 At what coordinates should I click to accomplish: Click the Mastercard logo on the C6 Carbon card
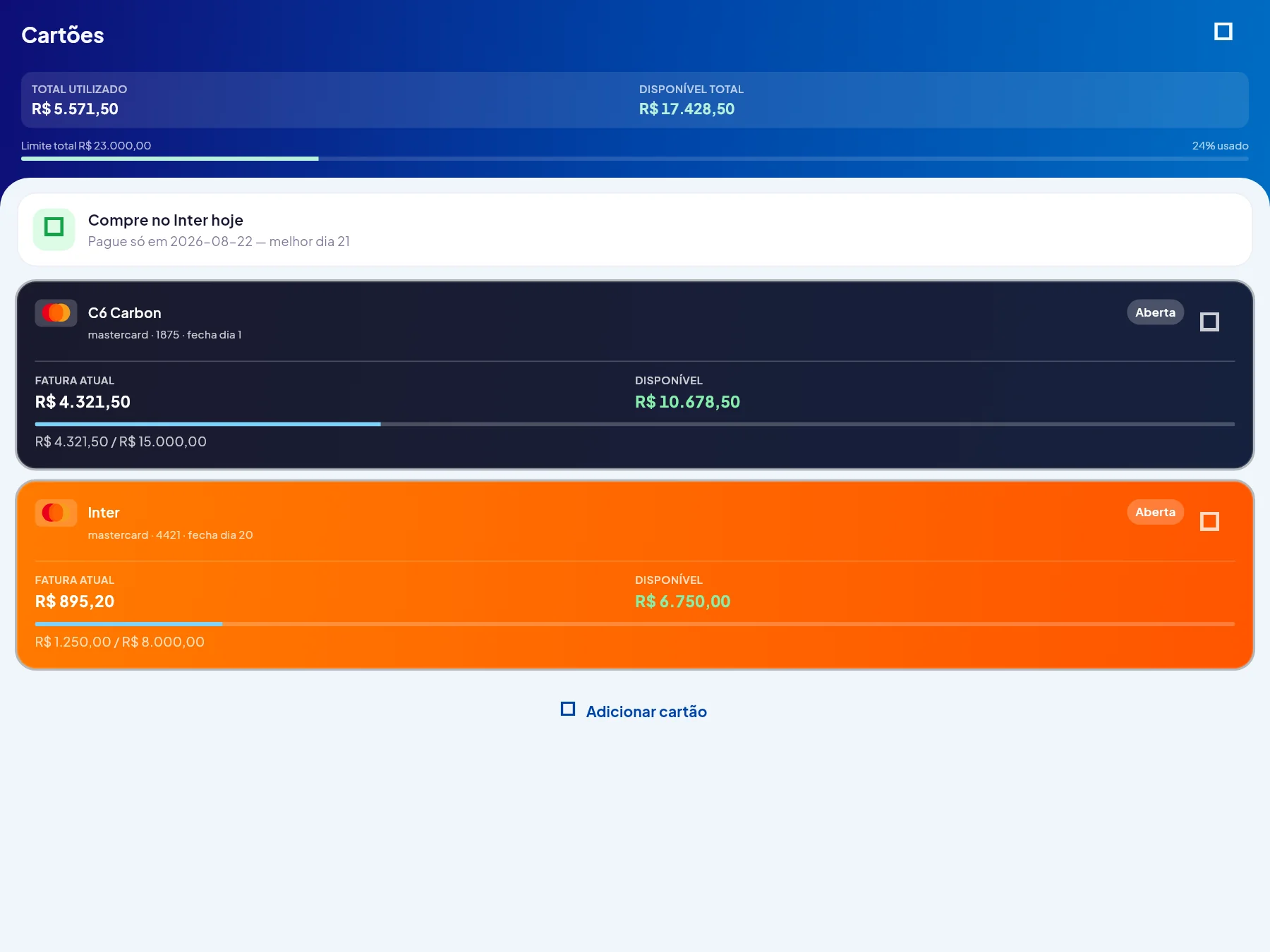(56, 313)
